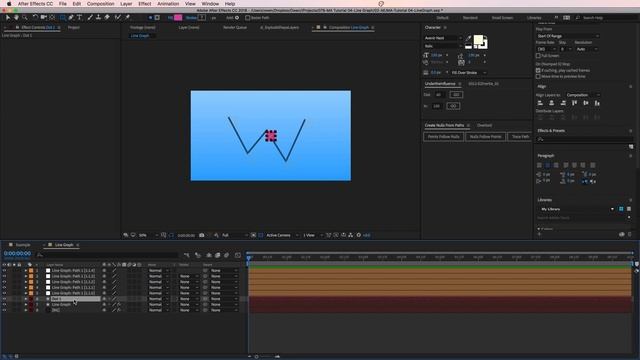Click Points Follow Nulls button
Image resolution: width=640 pixels, height=360 pixels.
tap(444, 137)
